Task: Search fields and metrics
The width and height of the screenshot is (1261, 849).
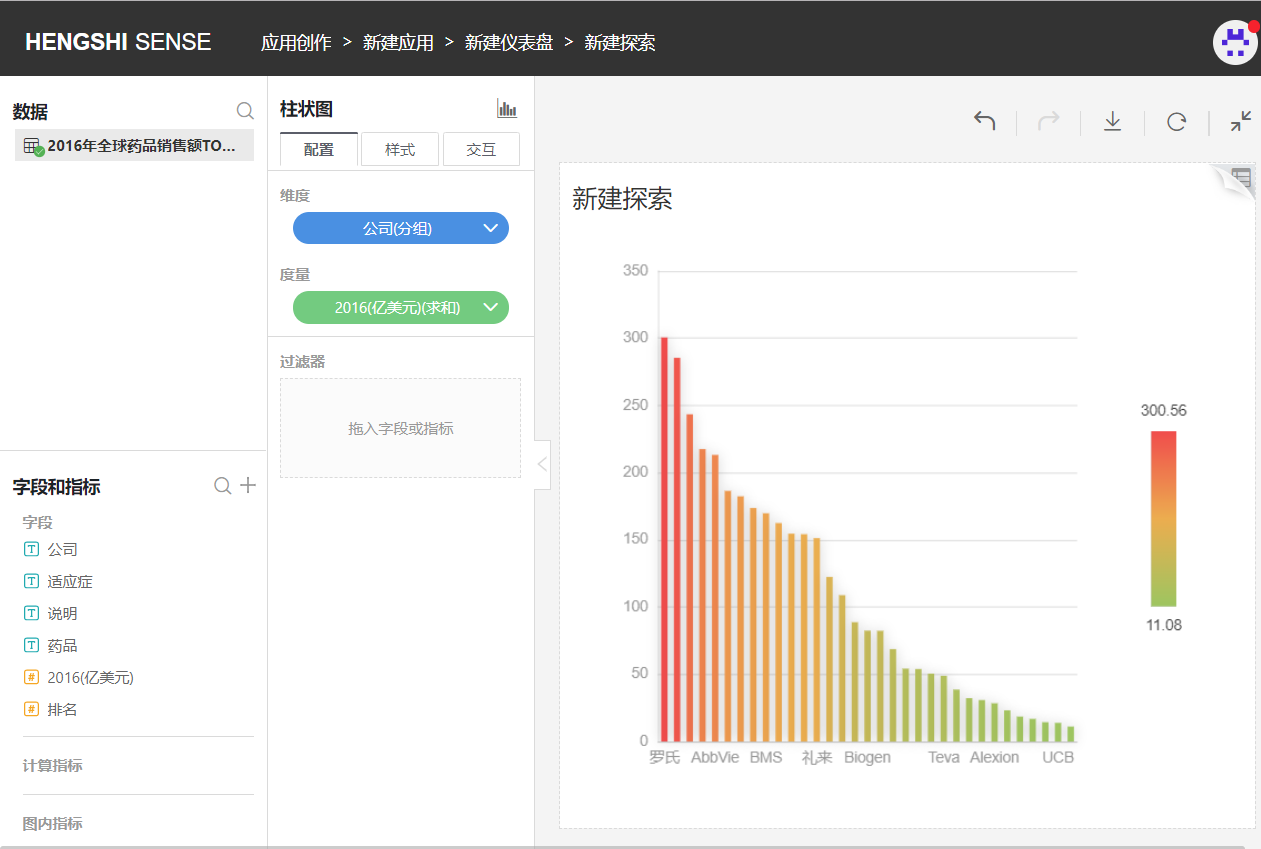Action: [x=222, y=486]
